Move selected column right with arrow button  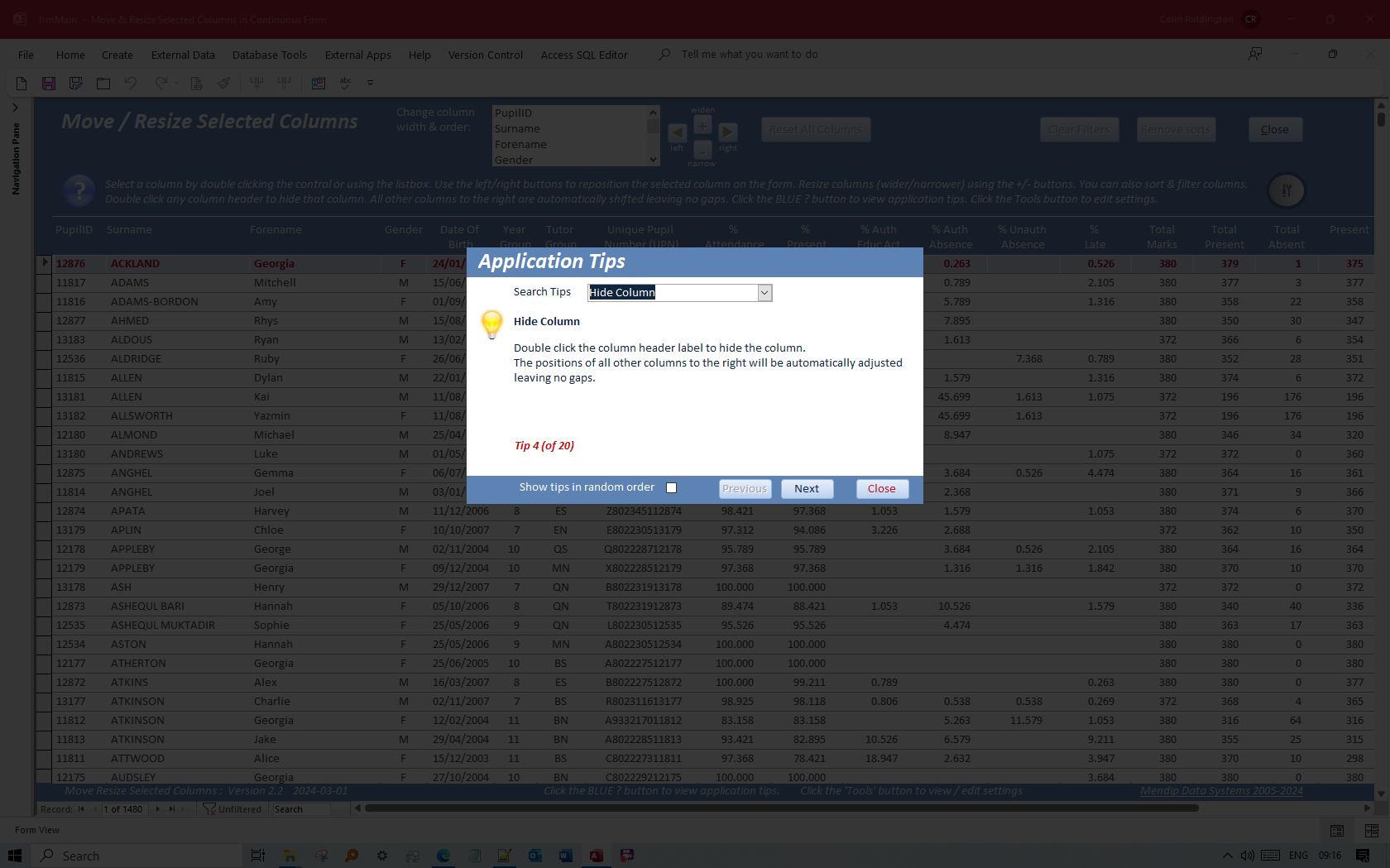coord(728,132)
